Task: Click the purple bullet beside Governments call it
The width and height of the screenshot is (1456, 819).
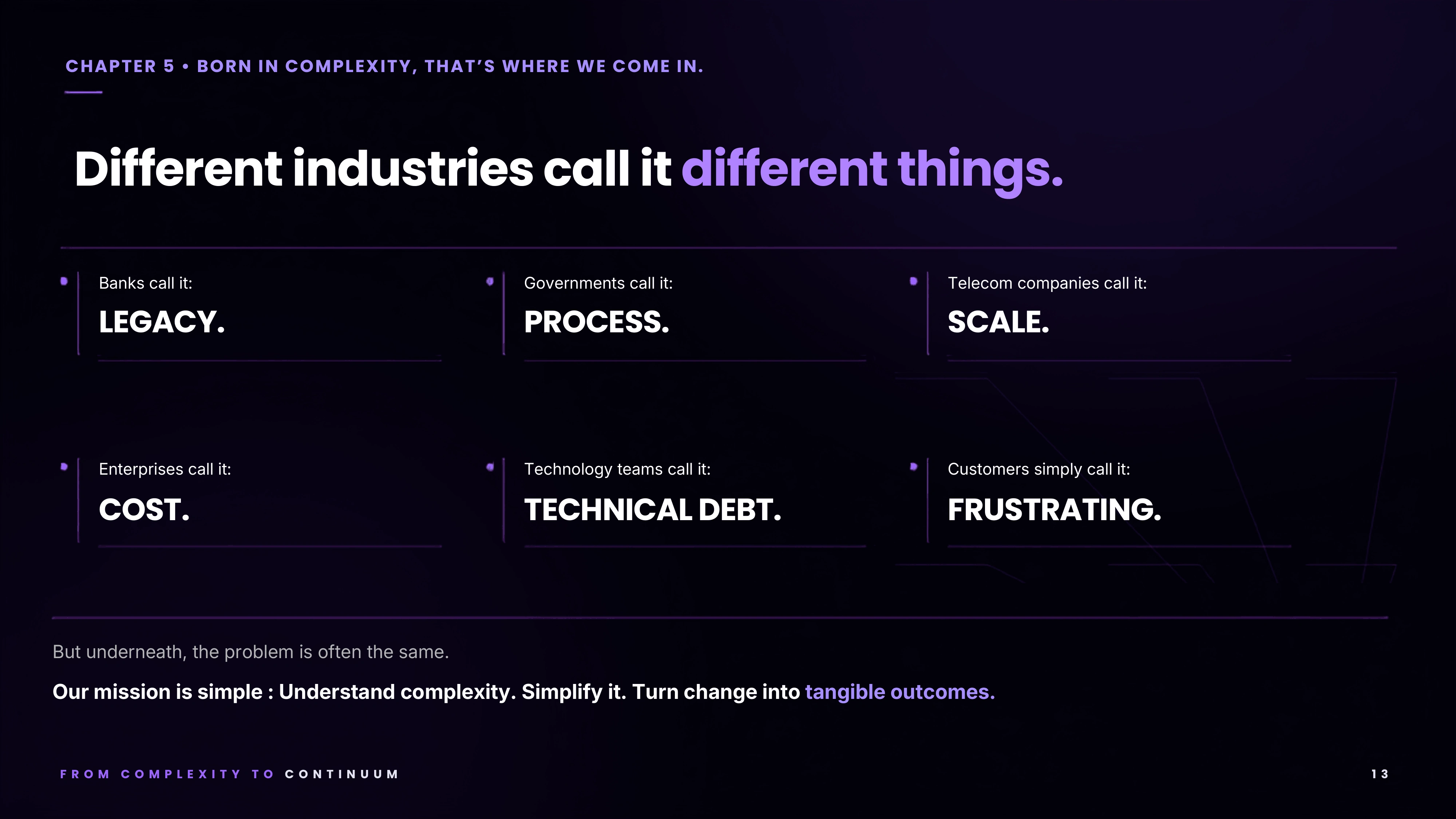Action: click(490, 281)
